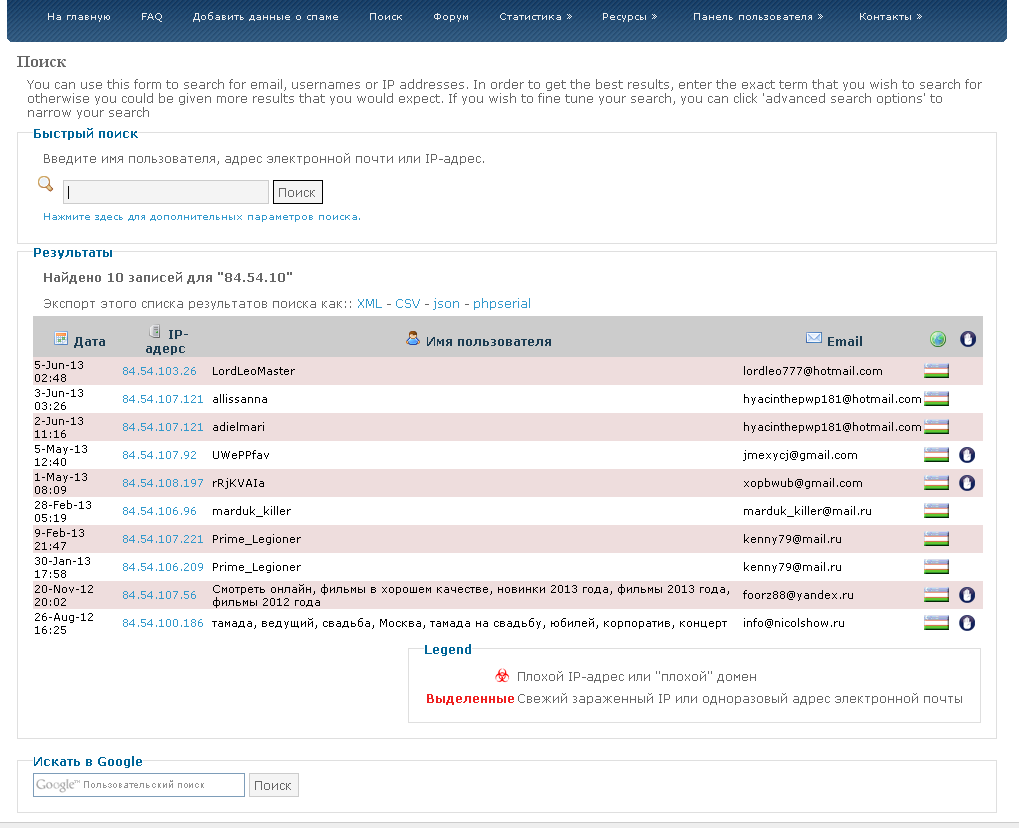1019x828 pixels.
Task: Open IP address 84.54.100.186
Action: pos(162,623)
